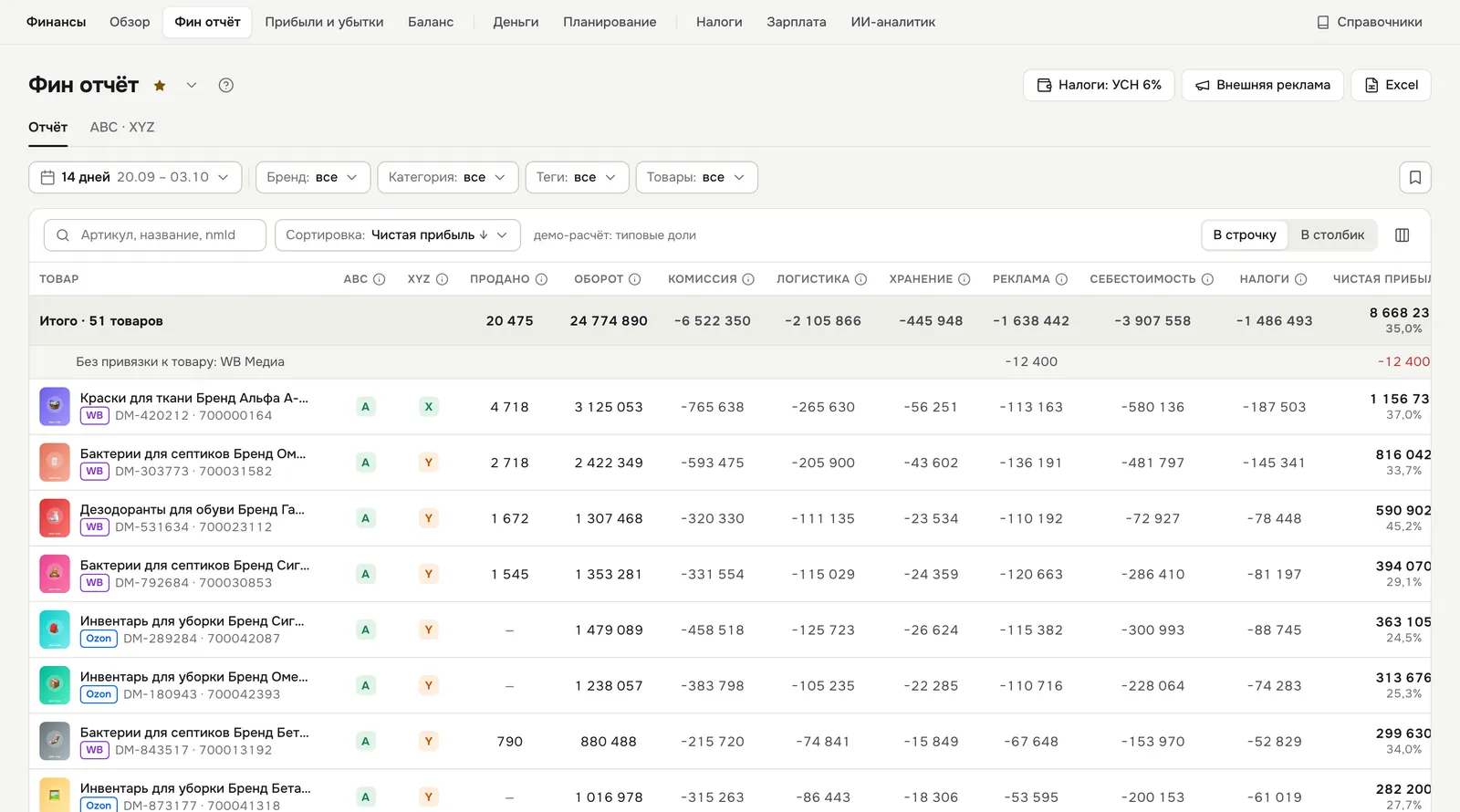Viewport: 1460px width, 812px height.
Task: Open product Бактерии для септиков Бренд Ом...
Action: point(193,453)
